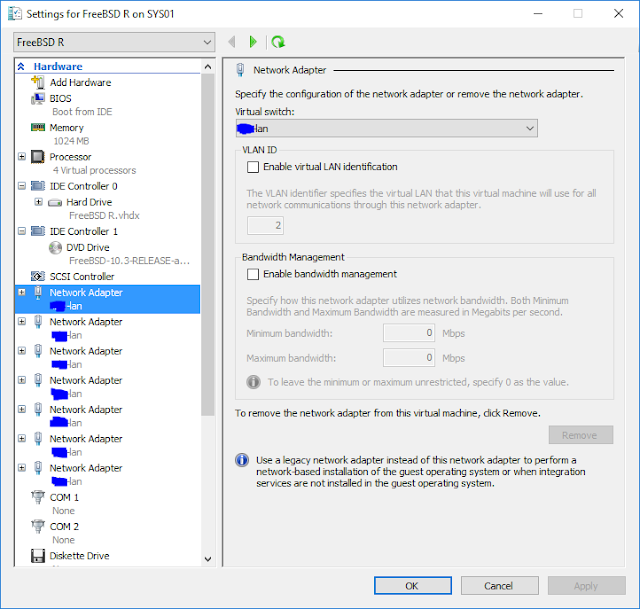Expand the Hard Drive tree node
This screenshot has height=609, width=640.
tap(39, 202)
